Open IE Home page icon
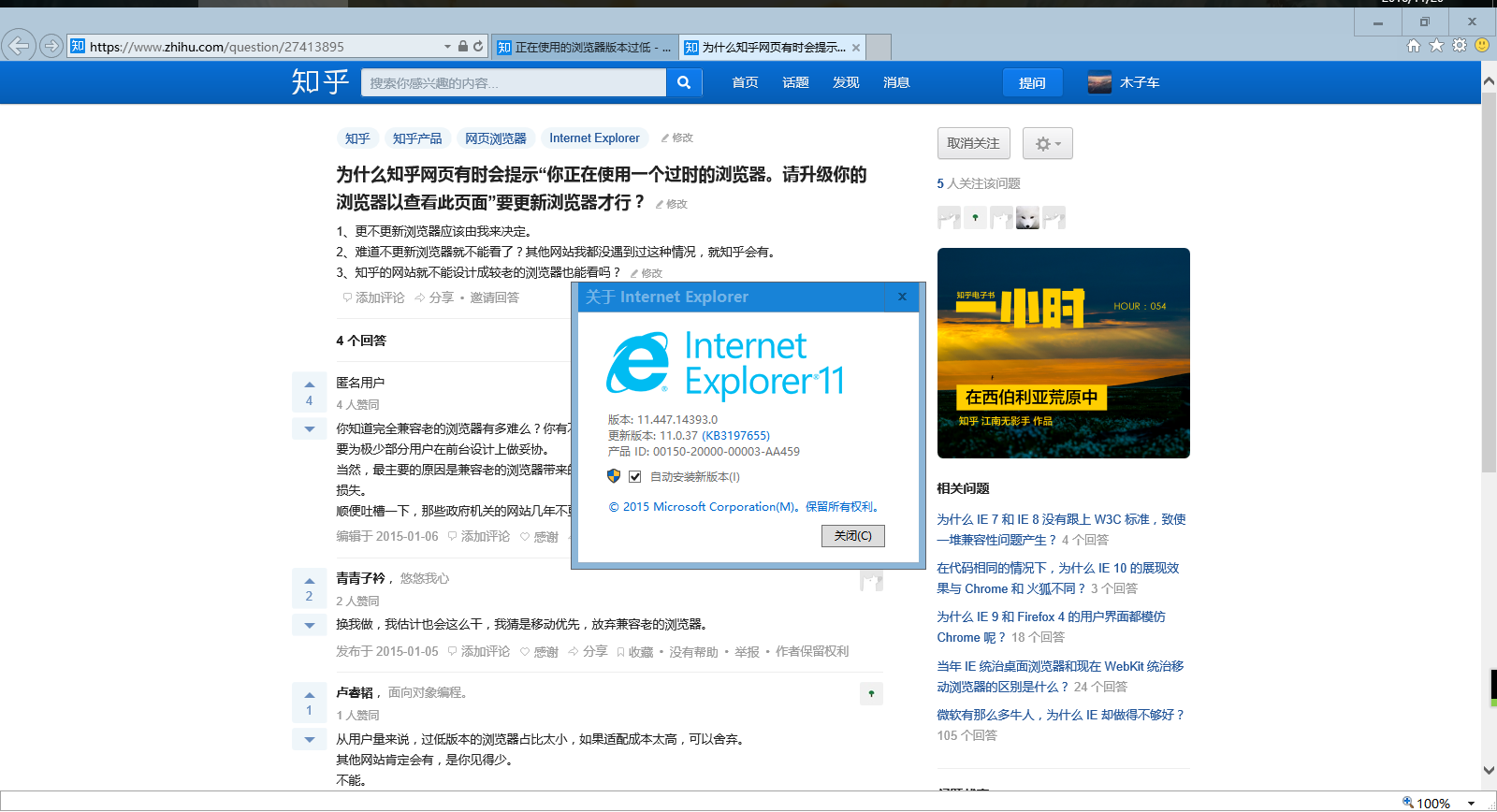 tap(1413, 45)
